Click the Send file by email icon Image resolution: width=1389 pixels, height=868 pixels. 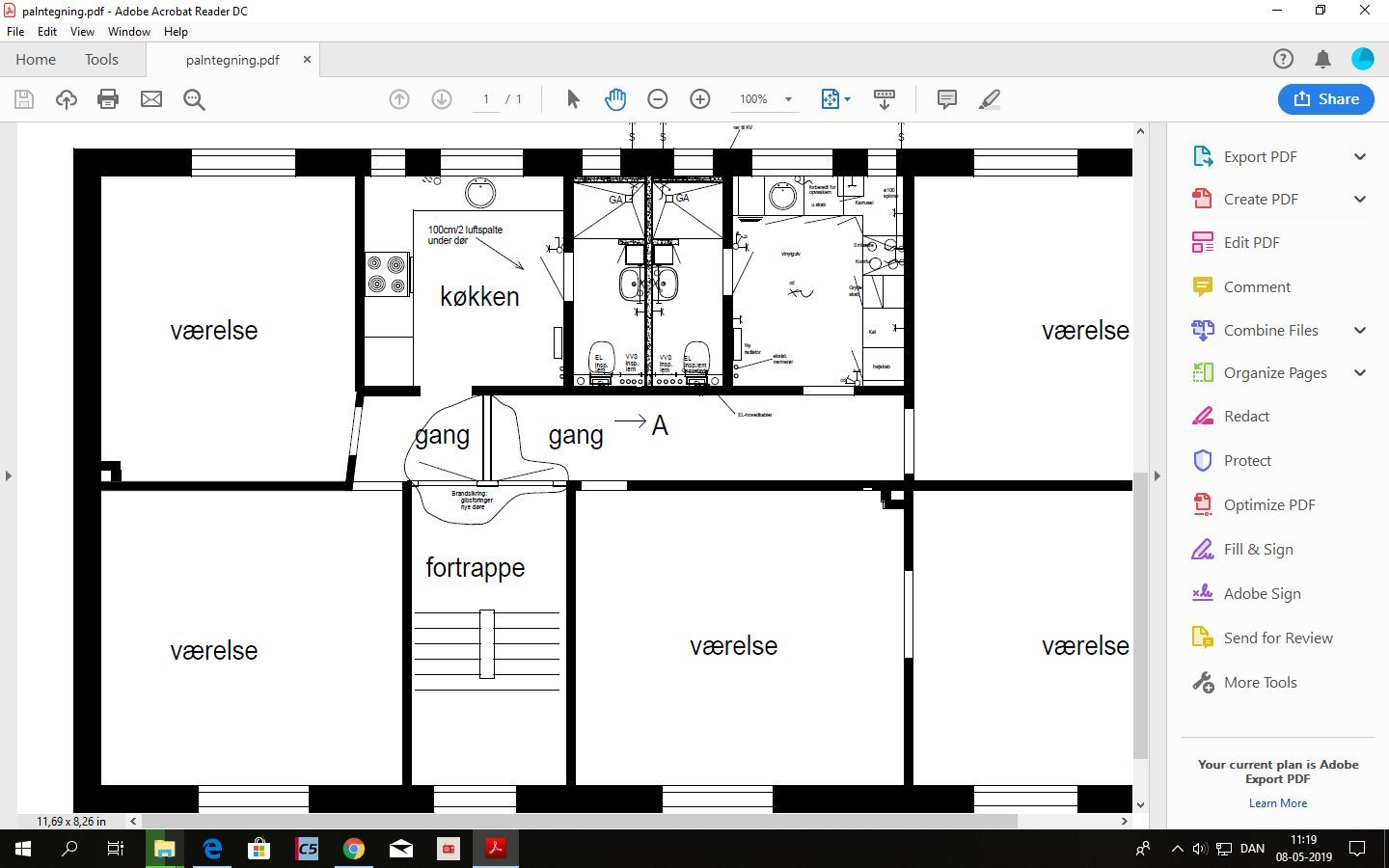pyautogui.click(x=151, y=99)
